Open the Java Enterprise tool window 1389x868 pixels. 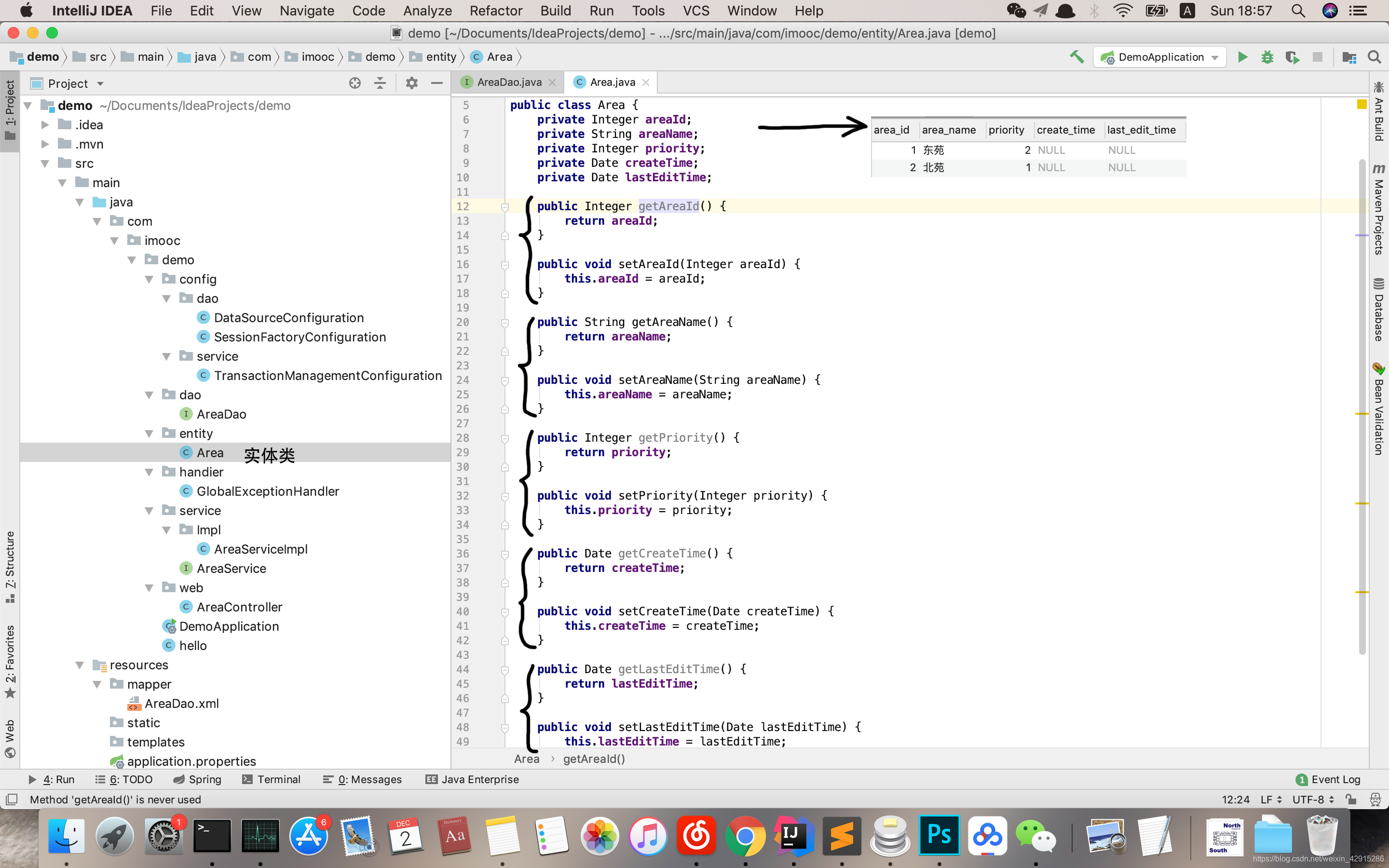(x=472, y=779)
